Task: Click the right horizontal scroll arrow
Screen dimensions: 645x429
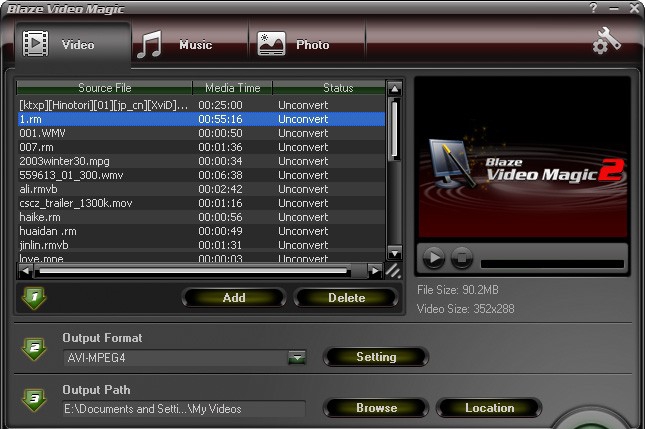Action: pos(375,271)
